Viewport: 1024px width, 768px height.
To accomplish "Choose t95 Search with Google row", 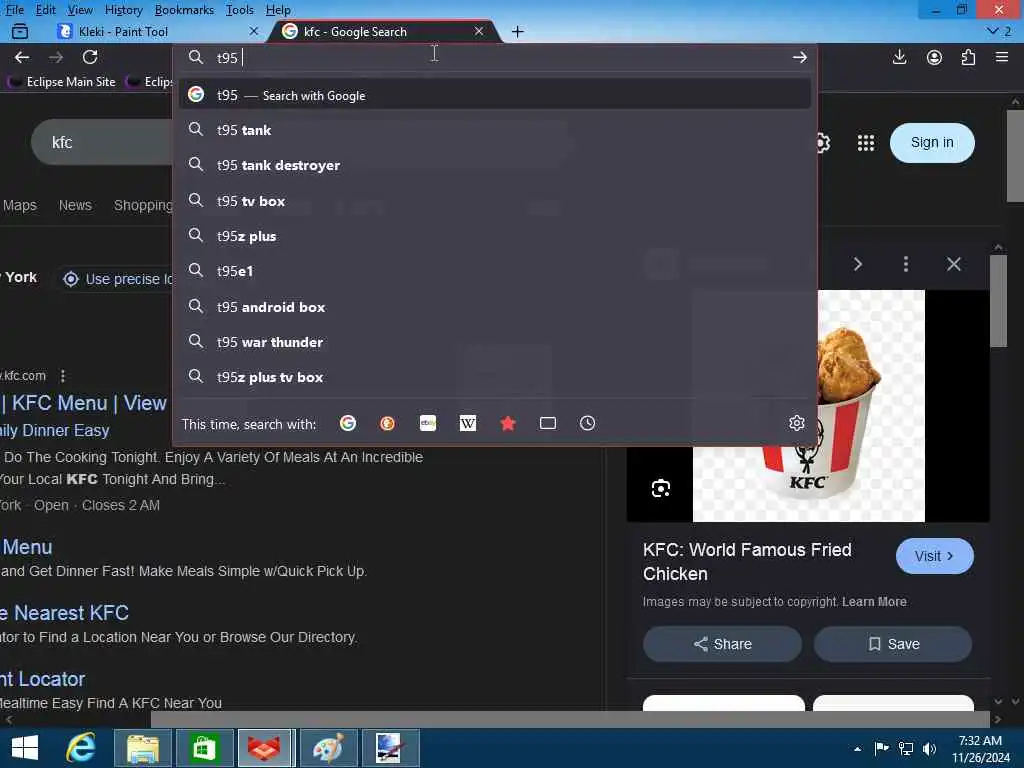I will 494,95.
